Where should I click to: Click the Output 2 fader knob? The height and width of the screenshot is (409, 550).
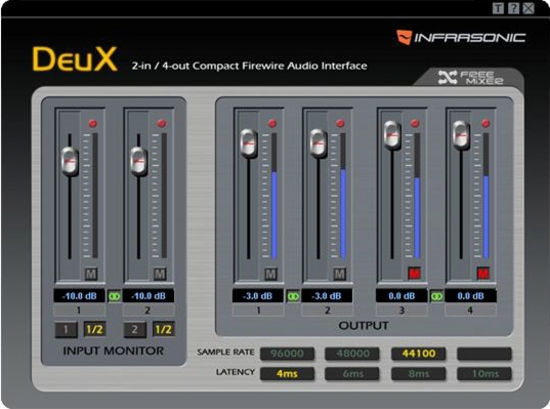pyautogui.click(x=318, y=143)
